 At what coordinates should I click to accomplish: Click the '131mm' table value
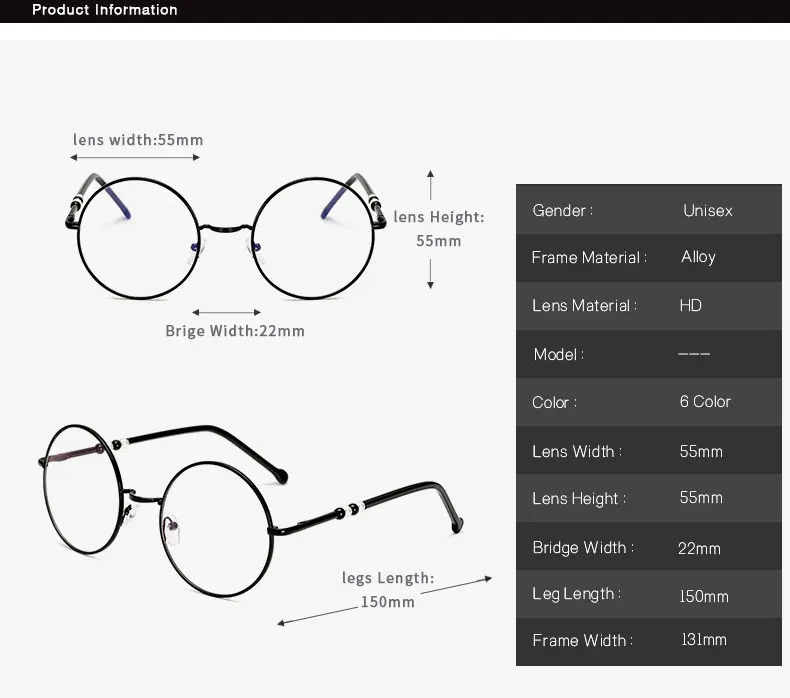pyautogui.click(x=704, y=640)
